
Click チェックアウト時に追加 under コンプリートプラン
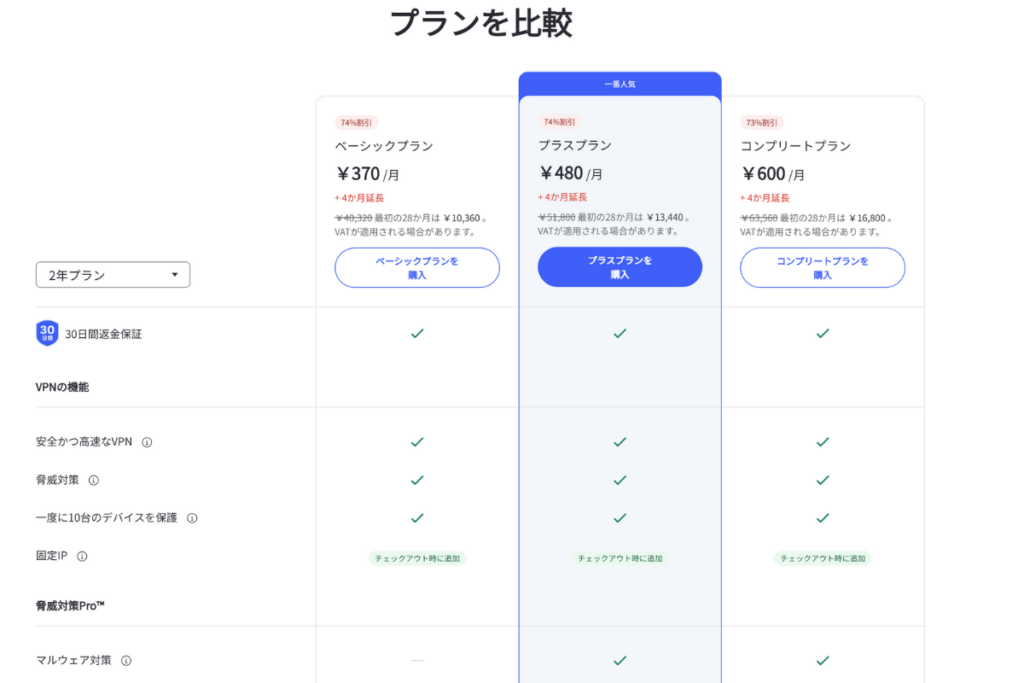click(822, 558)
